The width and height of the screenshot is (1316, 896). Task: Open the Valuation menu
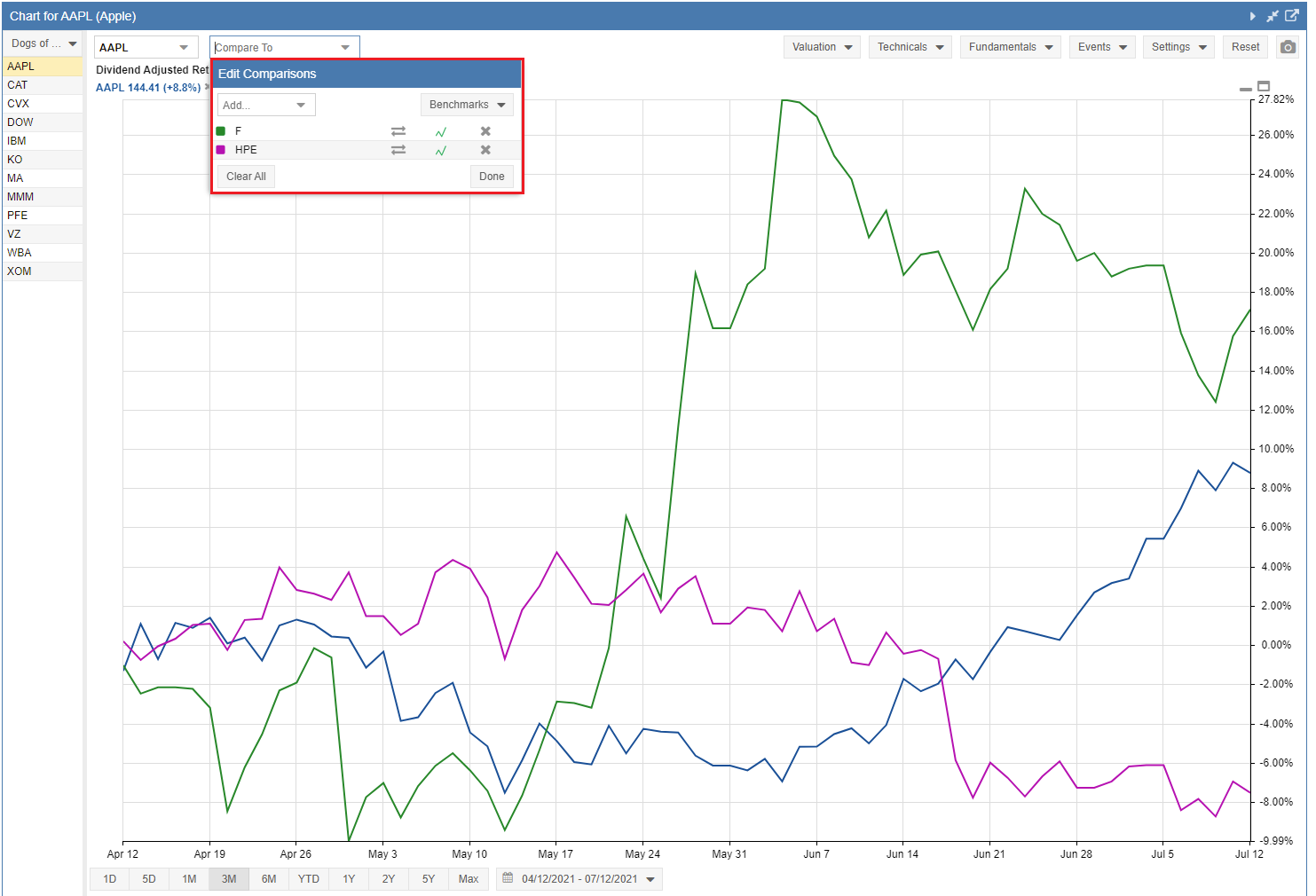[x=822, y=47]
